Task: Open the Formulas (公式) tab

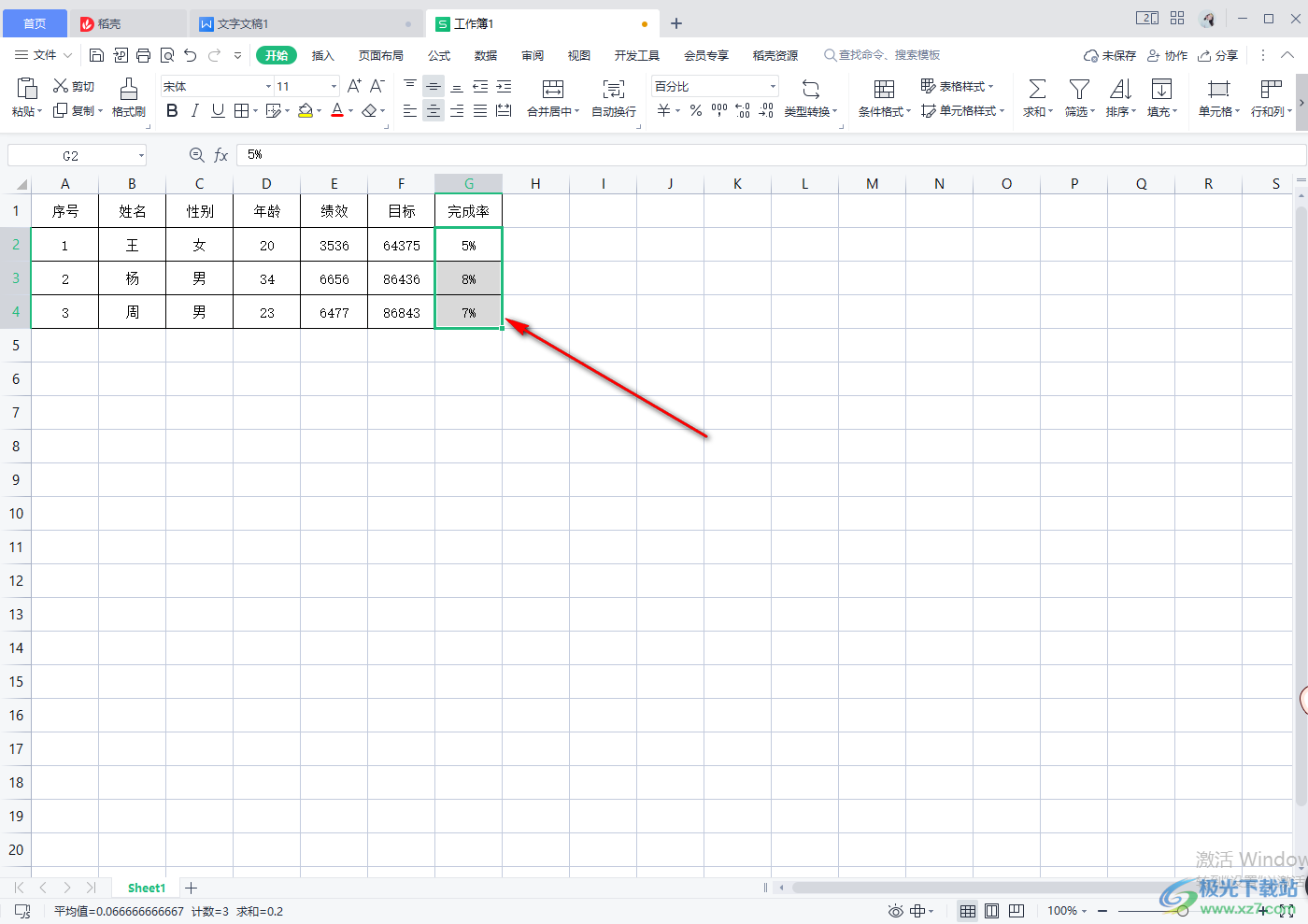Action: [439, 55]
